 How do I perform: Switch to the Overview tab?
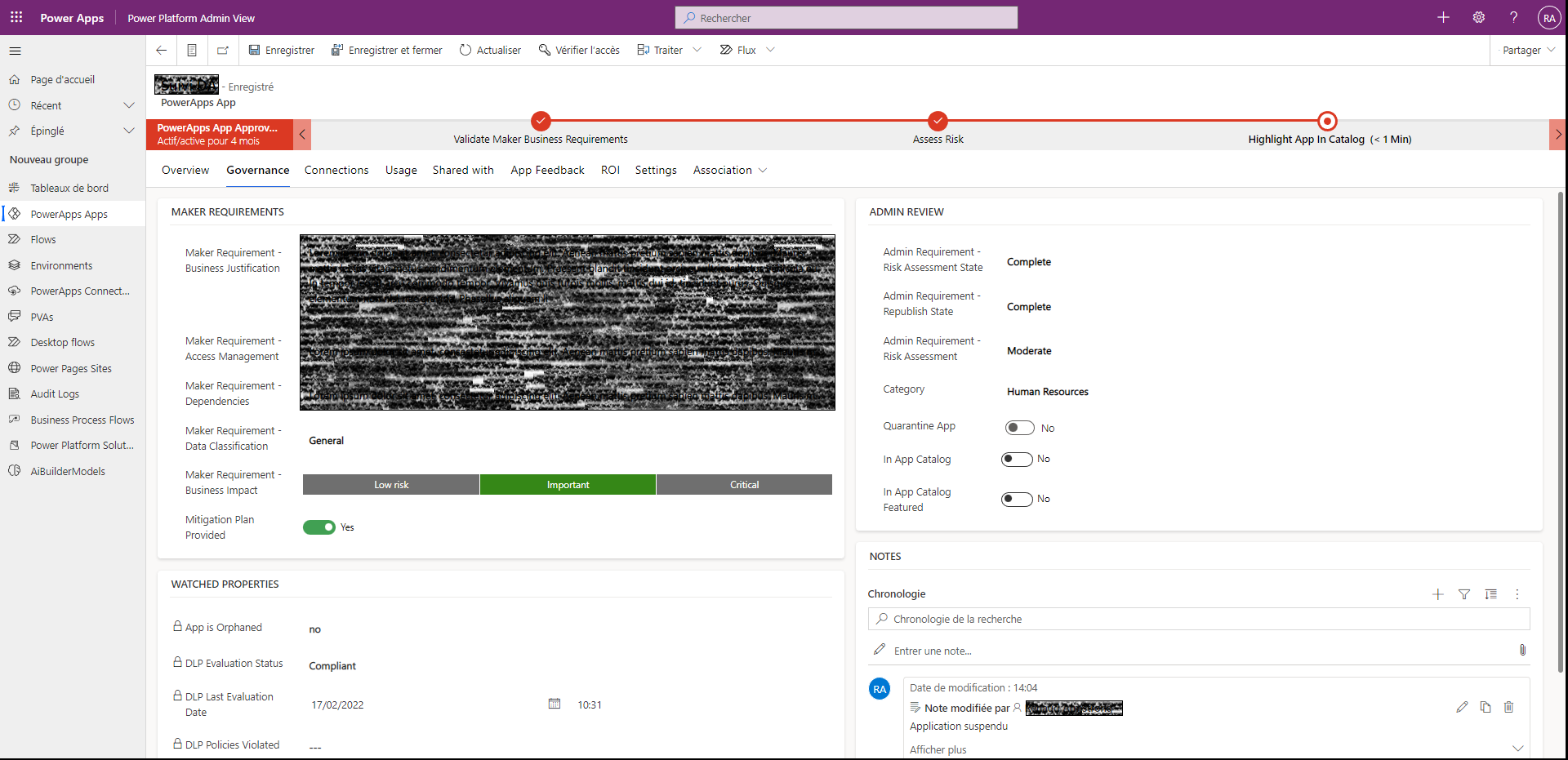click(x=185, y=170)
